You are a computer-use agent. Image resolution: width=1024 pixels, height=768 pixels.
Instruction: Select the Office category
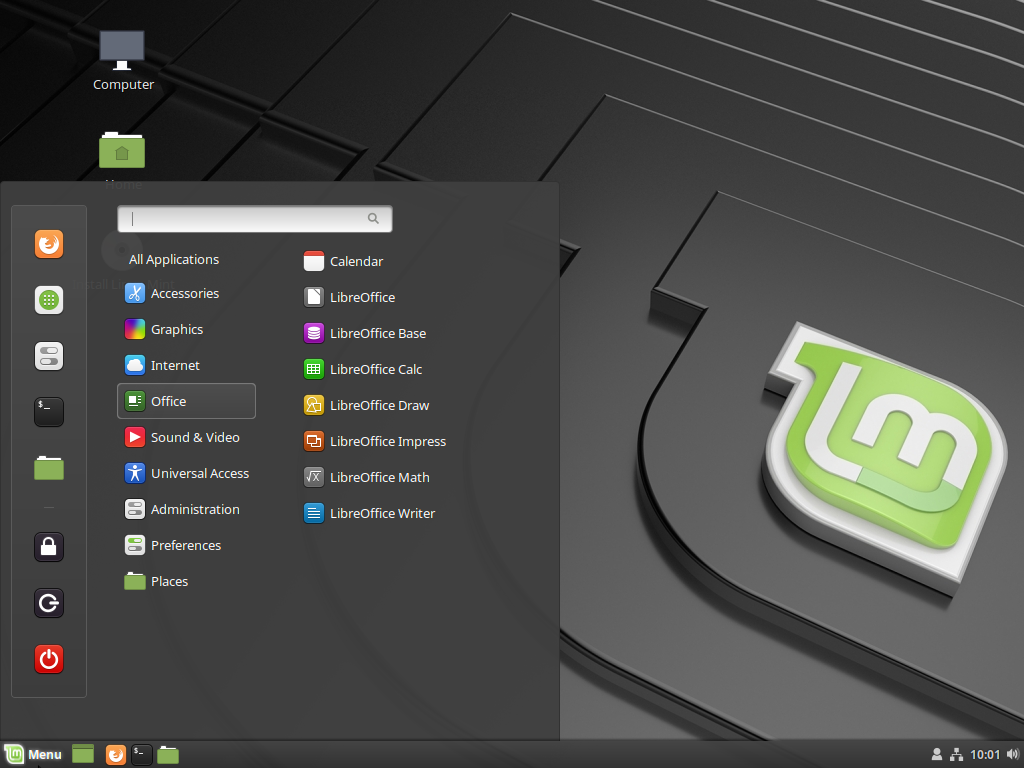click(169, 401)
